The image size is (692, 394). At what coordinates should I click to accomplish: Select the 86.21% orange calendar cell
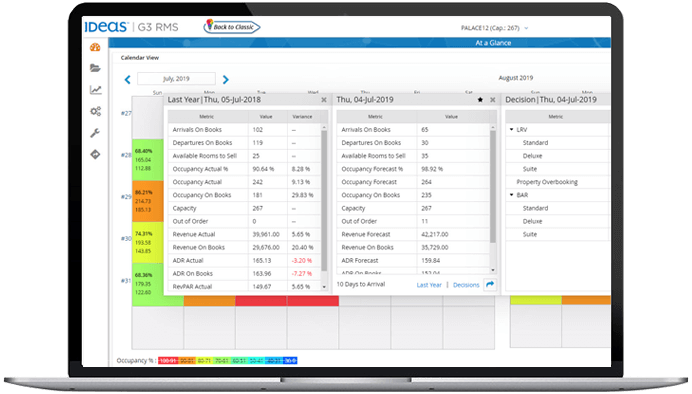147,201
